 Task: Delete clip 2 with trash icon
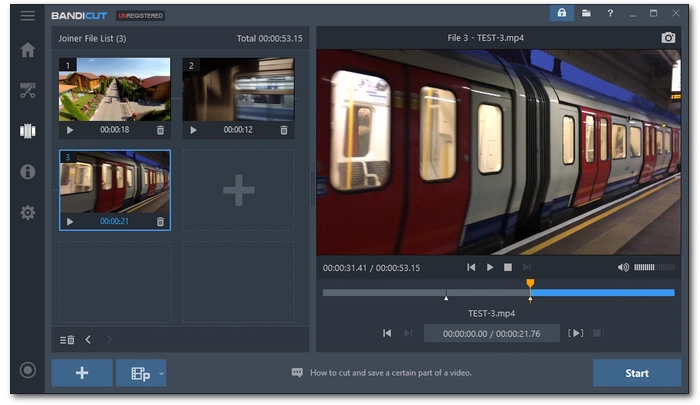(x=284, y=130)
